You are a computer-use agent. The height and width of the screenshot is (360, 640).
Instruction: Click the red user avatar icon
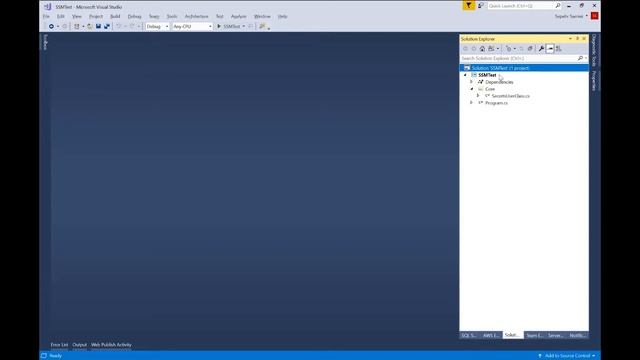(594, 16)
